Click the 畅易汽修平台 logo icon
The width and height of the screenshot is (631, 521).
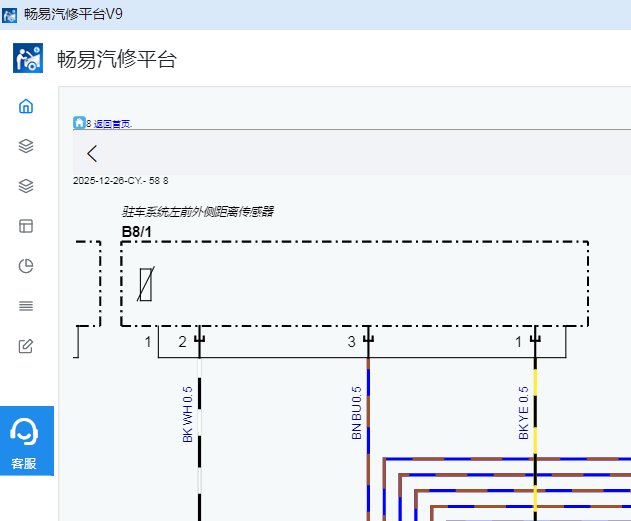(x=28, y=58)
